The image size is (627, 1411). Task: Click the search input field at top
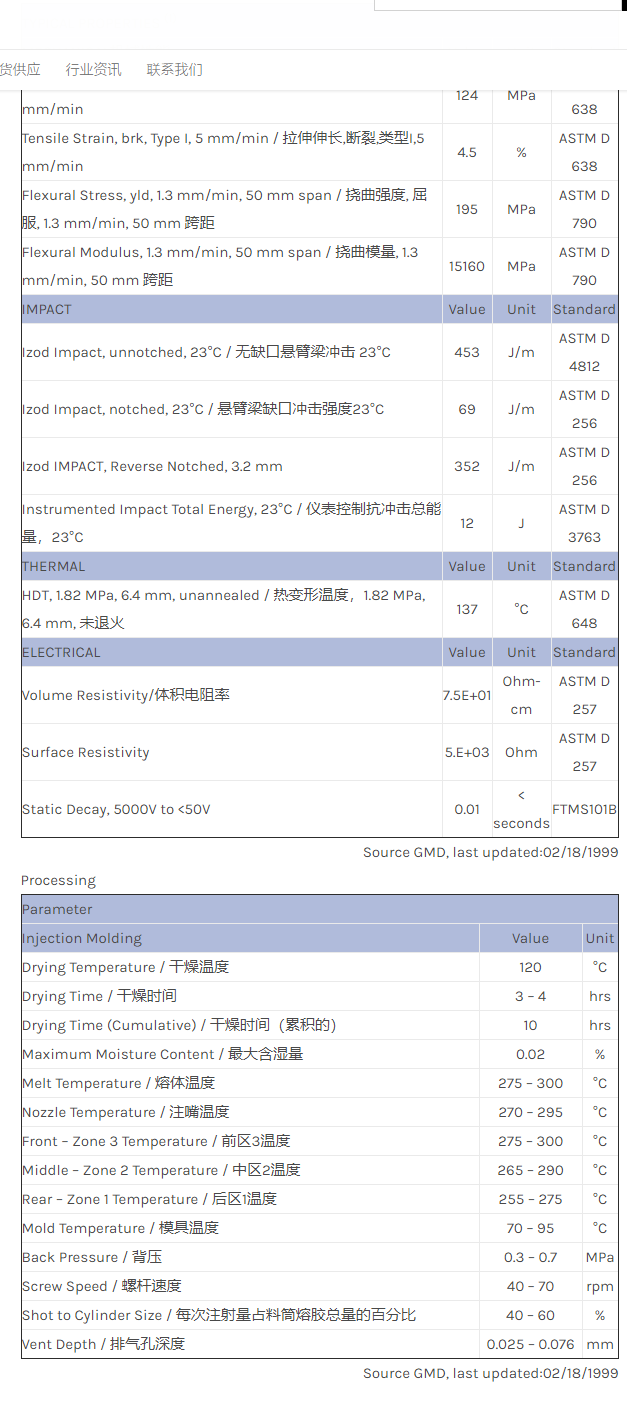[498, 4]
